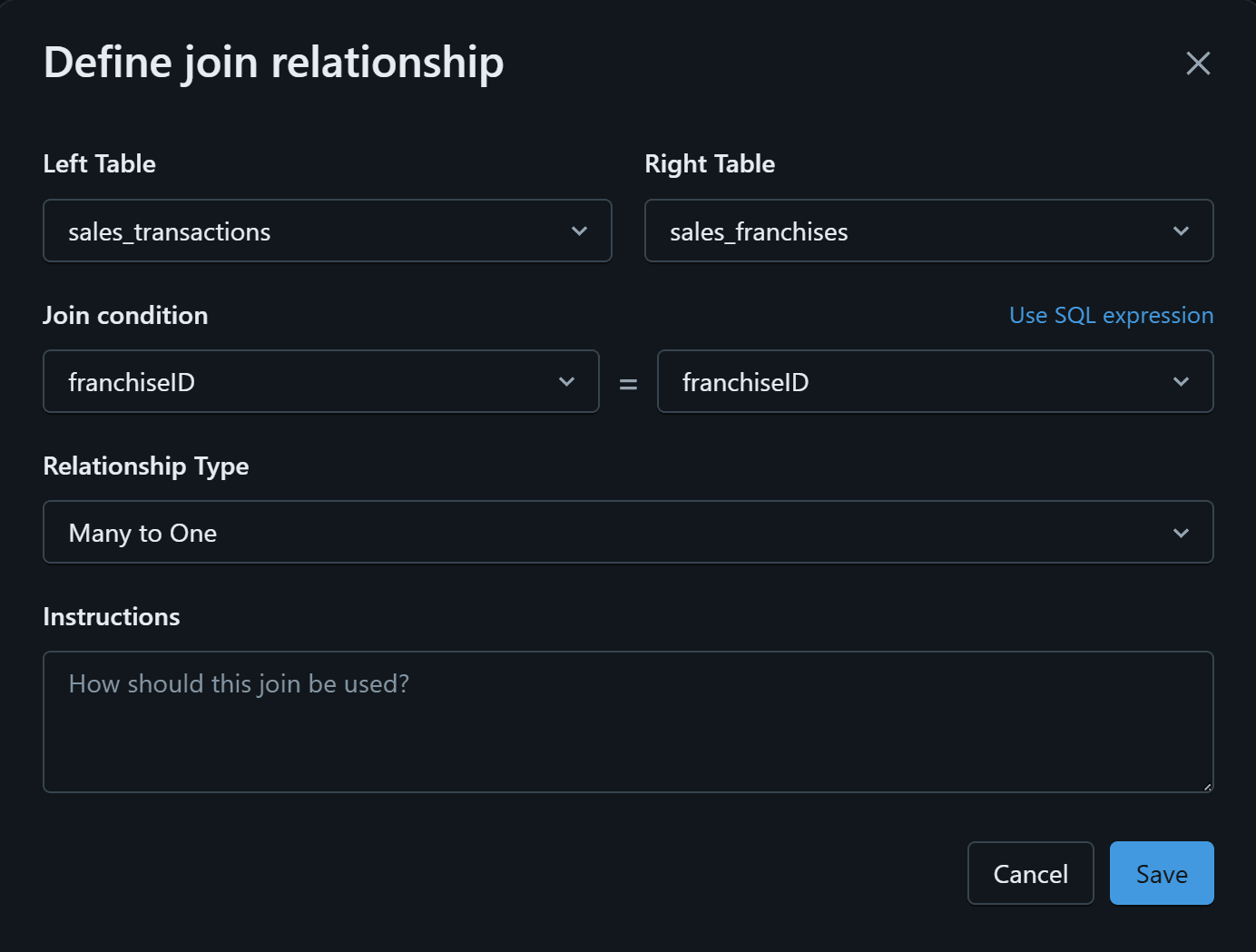Click the chevron arrow beside sales_transactions
The height and width of the screenshot is (952, 1256).
579,231
